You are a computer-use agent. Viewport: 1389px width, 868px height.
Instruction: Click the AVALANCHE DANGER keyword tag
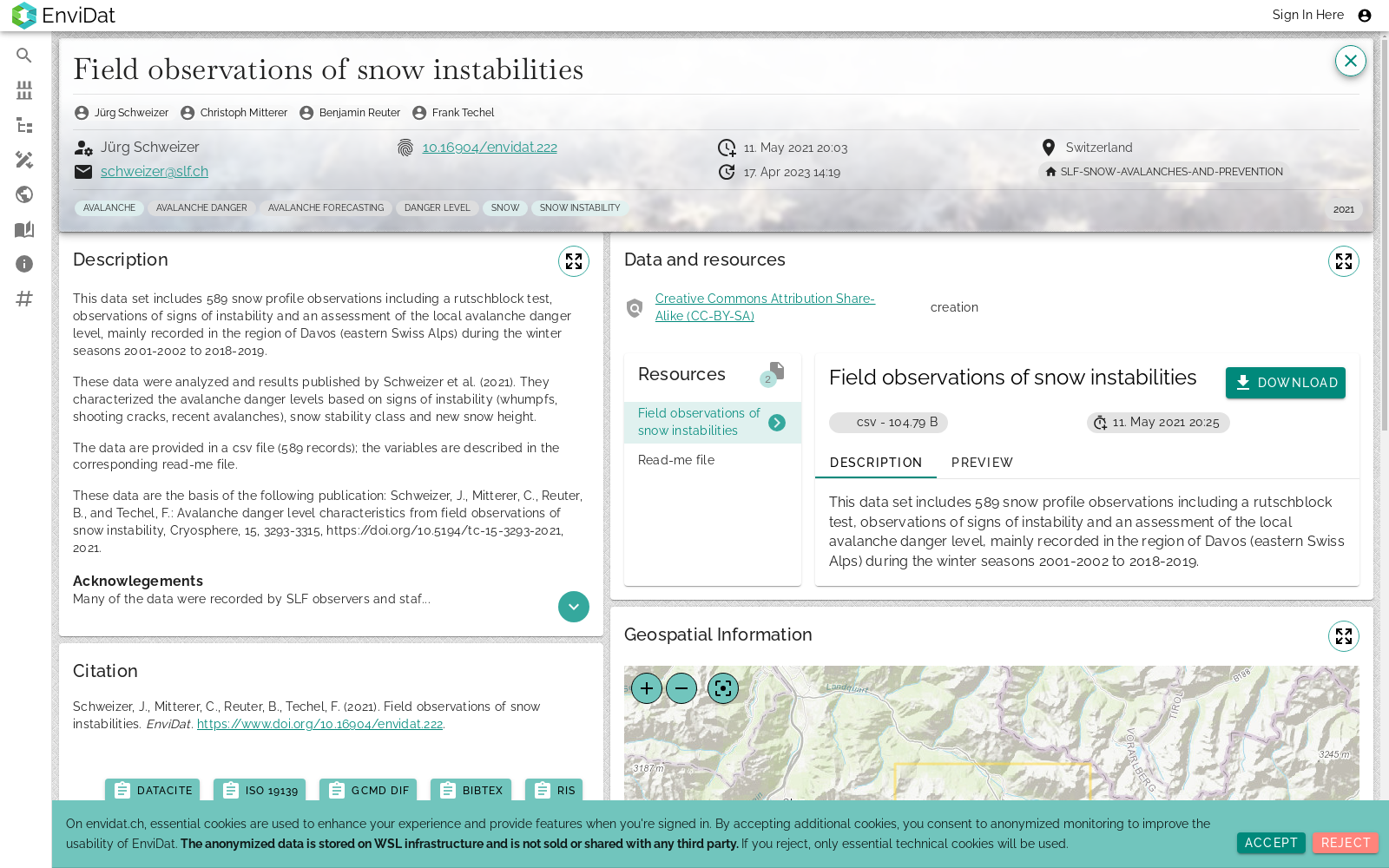(x=201, y=208)
